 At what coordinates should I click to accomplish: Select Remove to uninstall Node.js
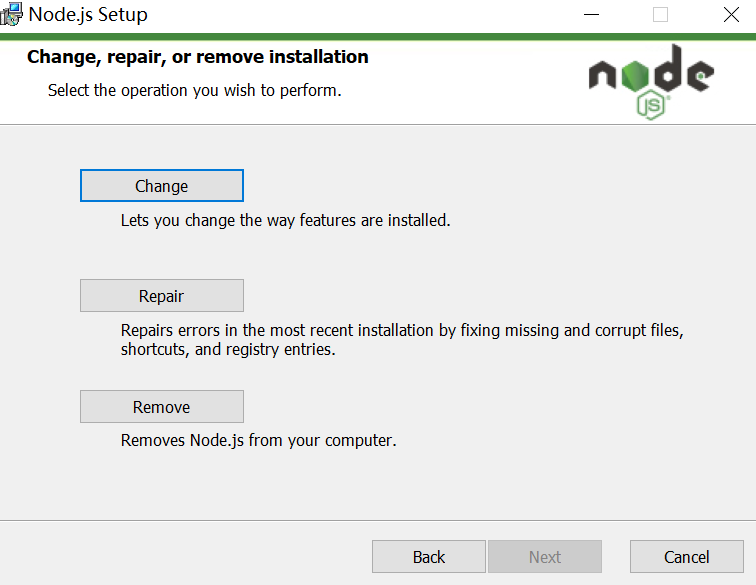coord(162,407)
